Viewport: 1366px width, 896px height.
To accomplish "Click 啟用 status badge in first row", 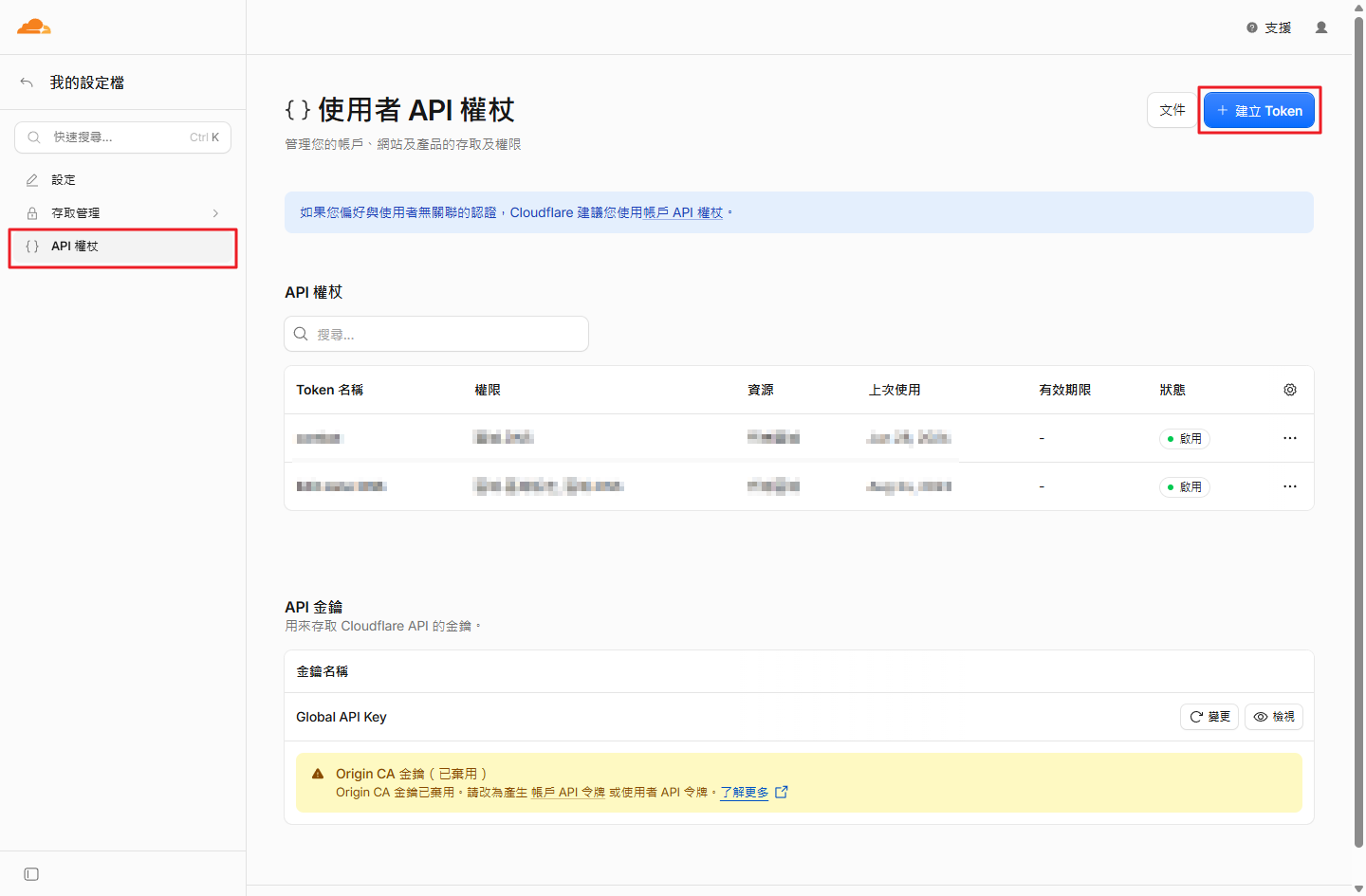I will 1185,438.
